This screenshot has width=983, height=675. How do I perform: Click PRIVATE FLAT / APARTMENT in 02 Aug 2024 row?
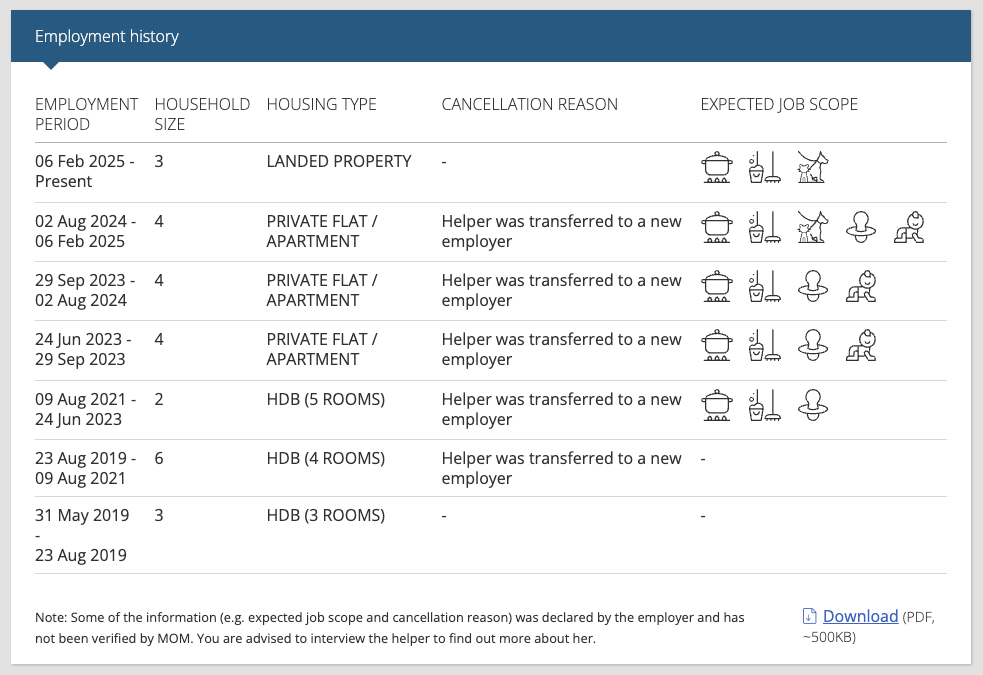[322, 231]
